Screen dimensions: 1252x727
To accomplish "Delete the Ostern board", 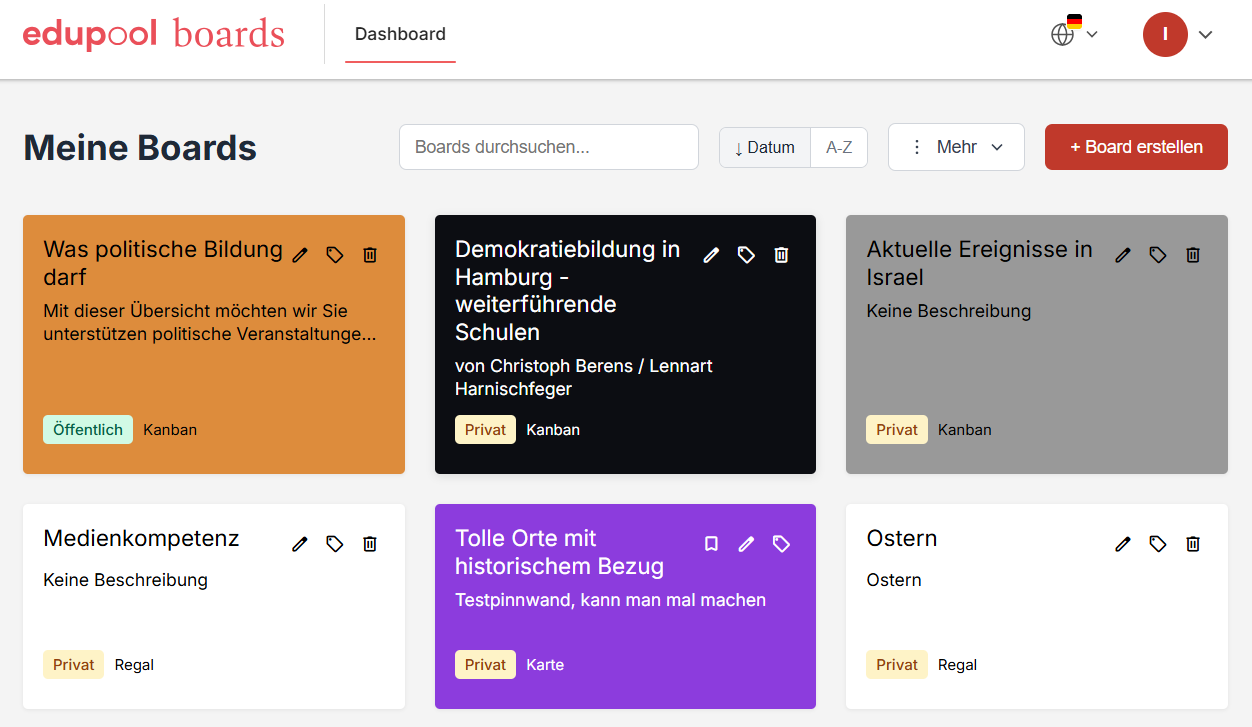I will 1193,544.
